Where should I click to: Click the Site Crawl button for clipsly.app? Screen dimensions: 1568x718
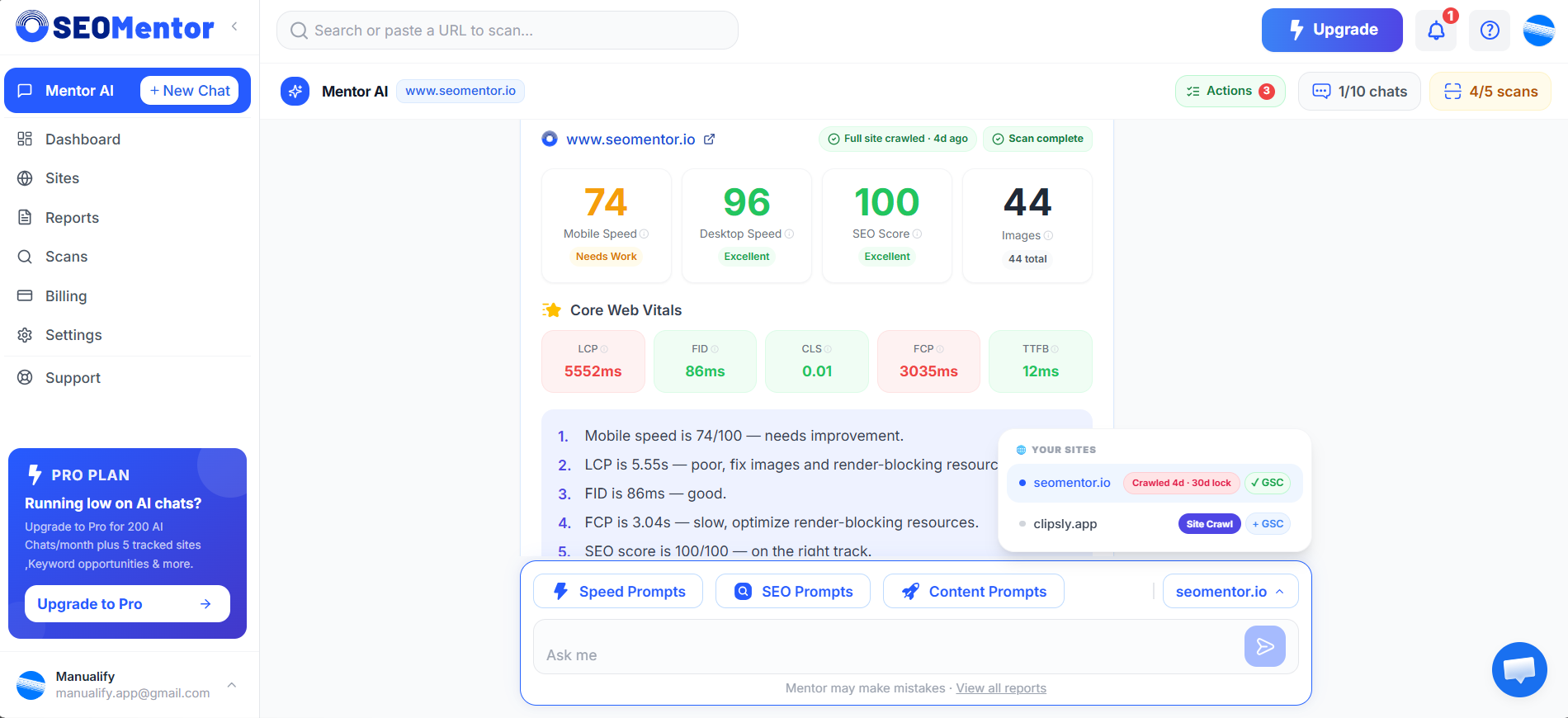[x=1209, y=524]
